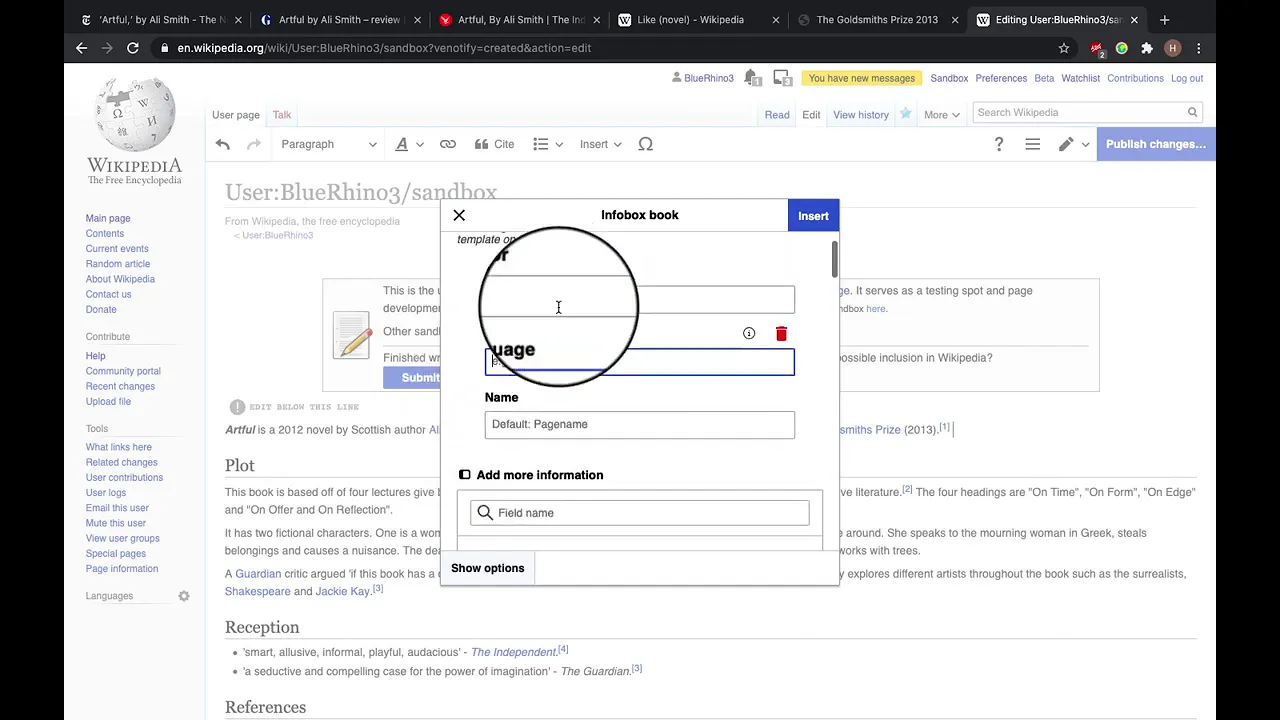Click Show options button
The image size is (1280, 720).
[x=487, y=568]
